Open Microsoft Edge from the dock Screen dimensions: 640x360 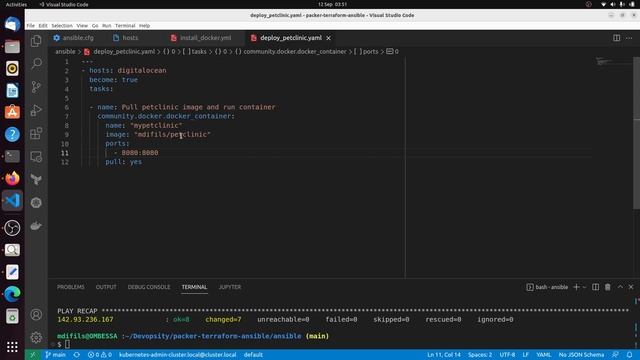click(x=12, y=294)
